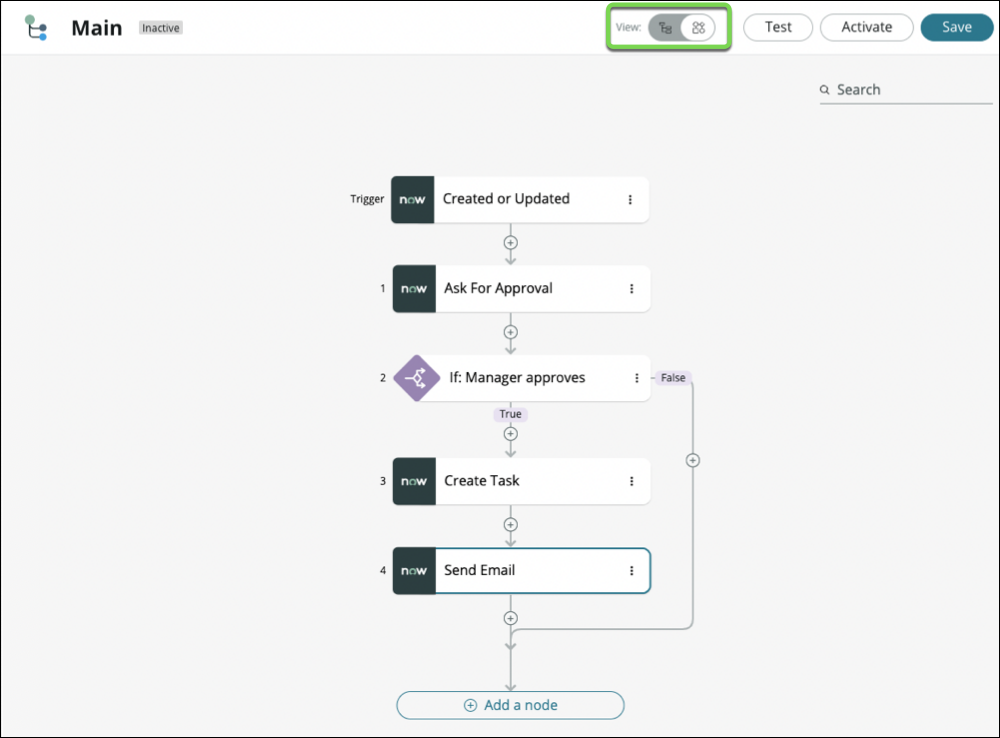Click plus connector below Ask For Approval
Viewport: 1000px width, 738px height.
pos(510,332)
